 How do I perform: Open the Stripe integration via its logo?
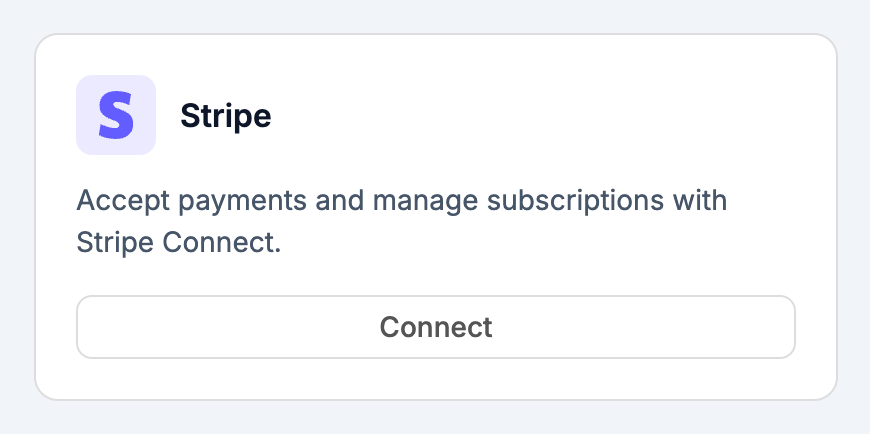point(116,115)
